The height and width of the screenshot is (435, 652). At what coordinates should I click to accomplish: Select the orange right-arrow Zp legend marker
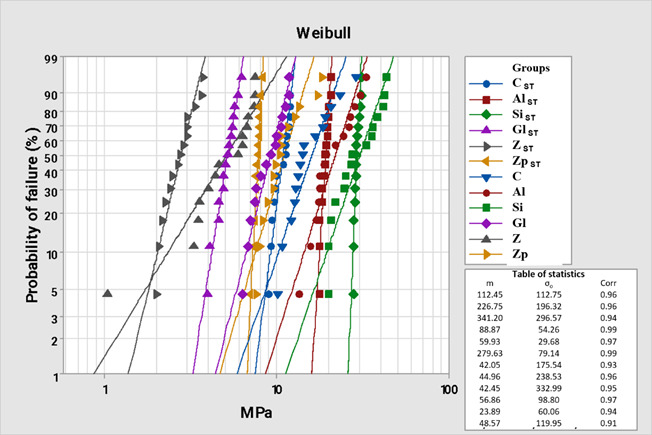coord(486,254)
